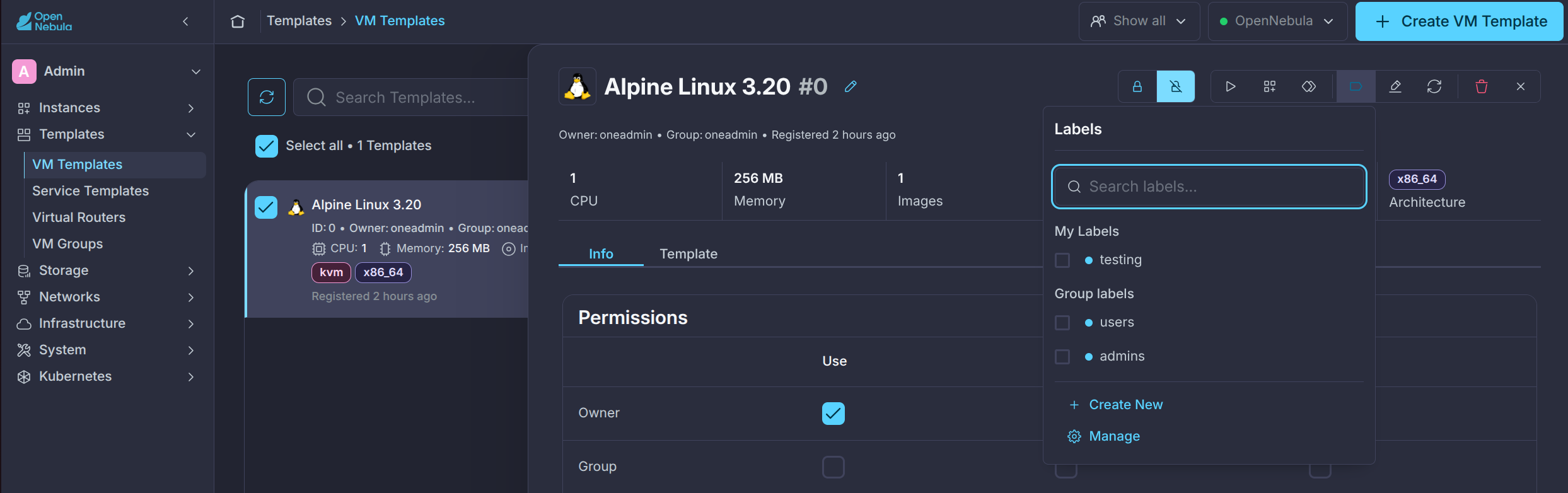Open the OpenNebula zone dropdown
The height and width of the screenshot is (493, 1568).
point(1277,21)
